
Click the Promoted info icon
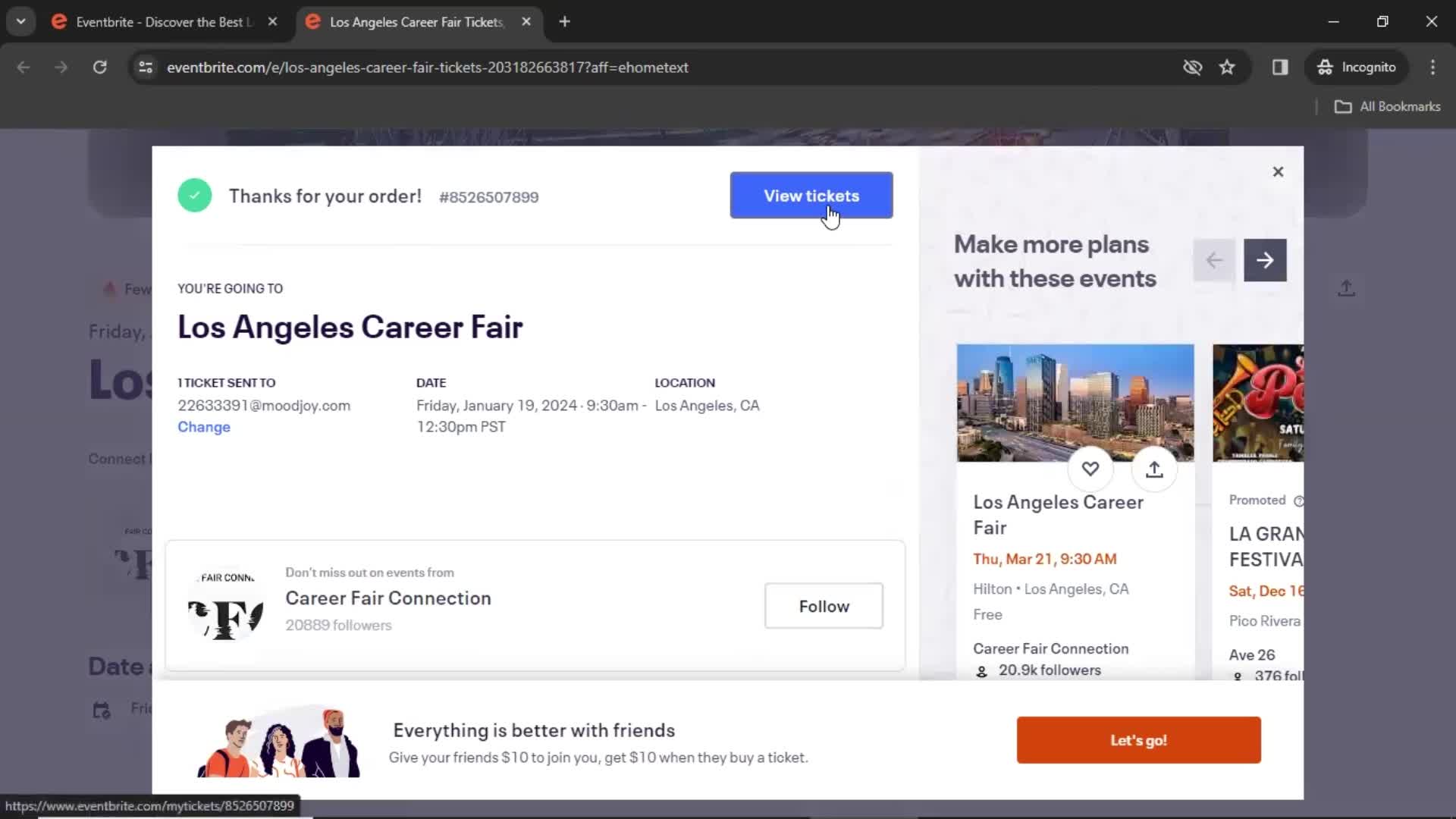(x=1298, y=501)
